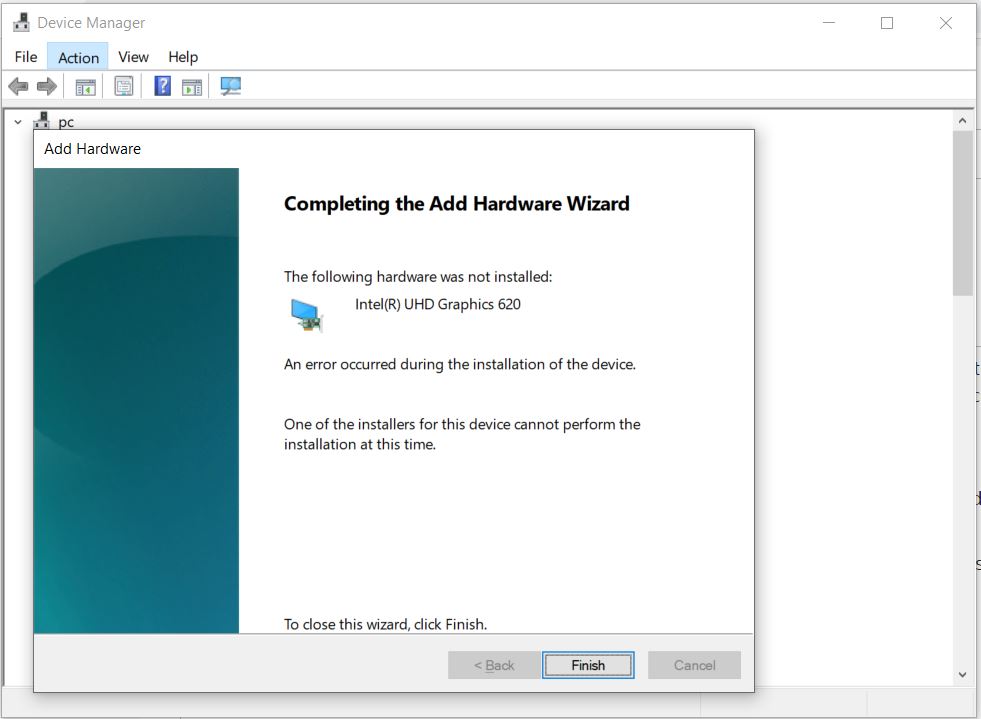
Task: Select the pc computer icon in the tree
Action: [41, 120]
